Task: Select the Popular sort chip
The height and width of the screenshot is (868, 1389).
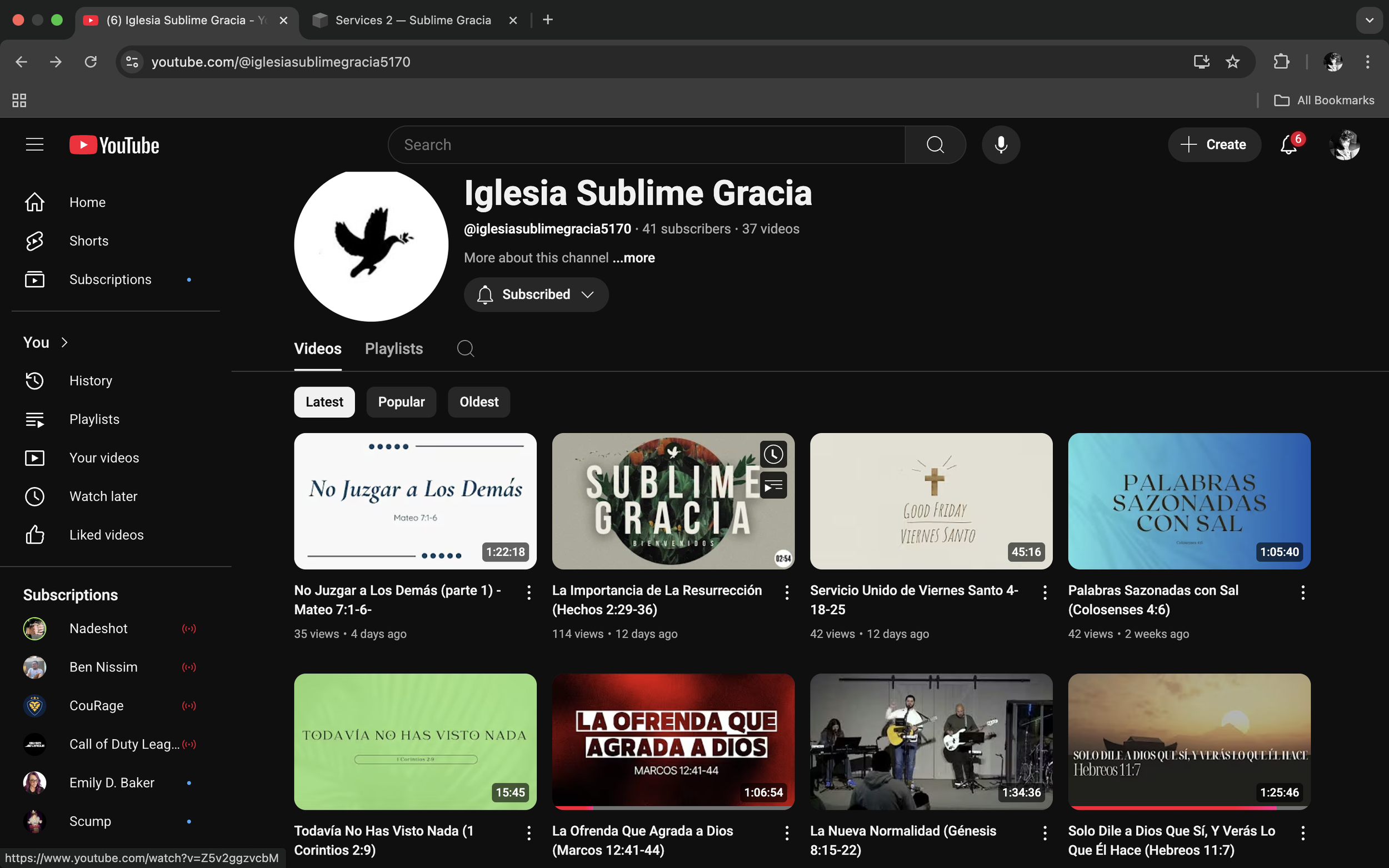Action: 401,402
